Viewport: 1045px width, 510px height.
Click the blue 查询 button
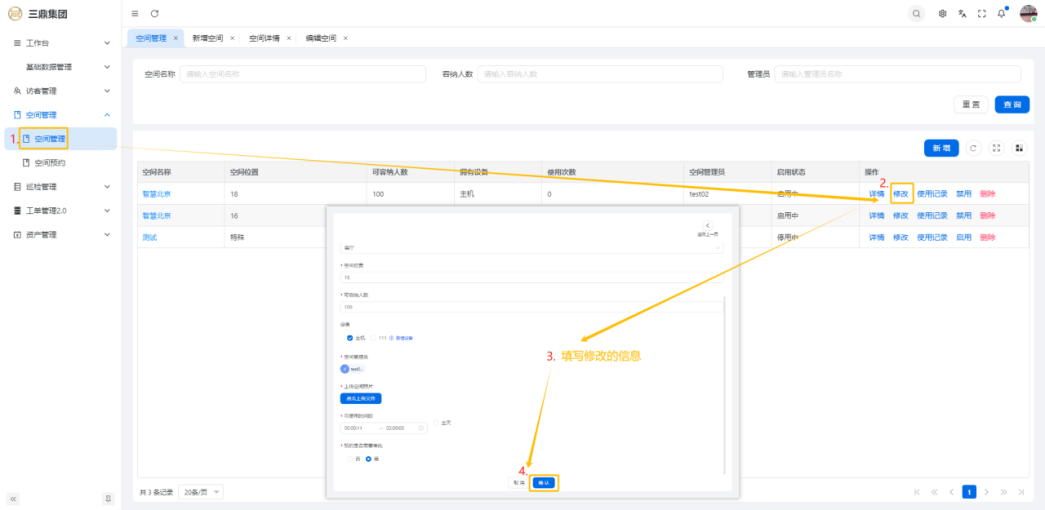[x=1013, y=105]
